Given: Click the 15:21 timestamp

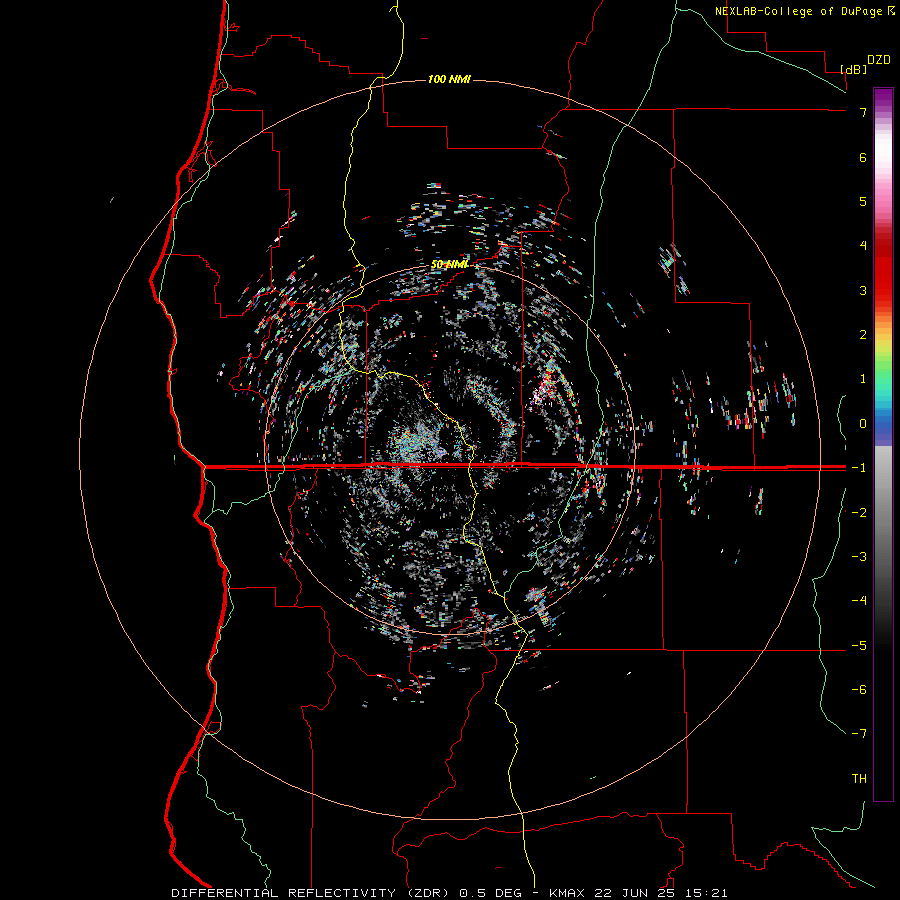Looking at the screenshot, I should tap(708, 893).
